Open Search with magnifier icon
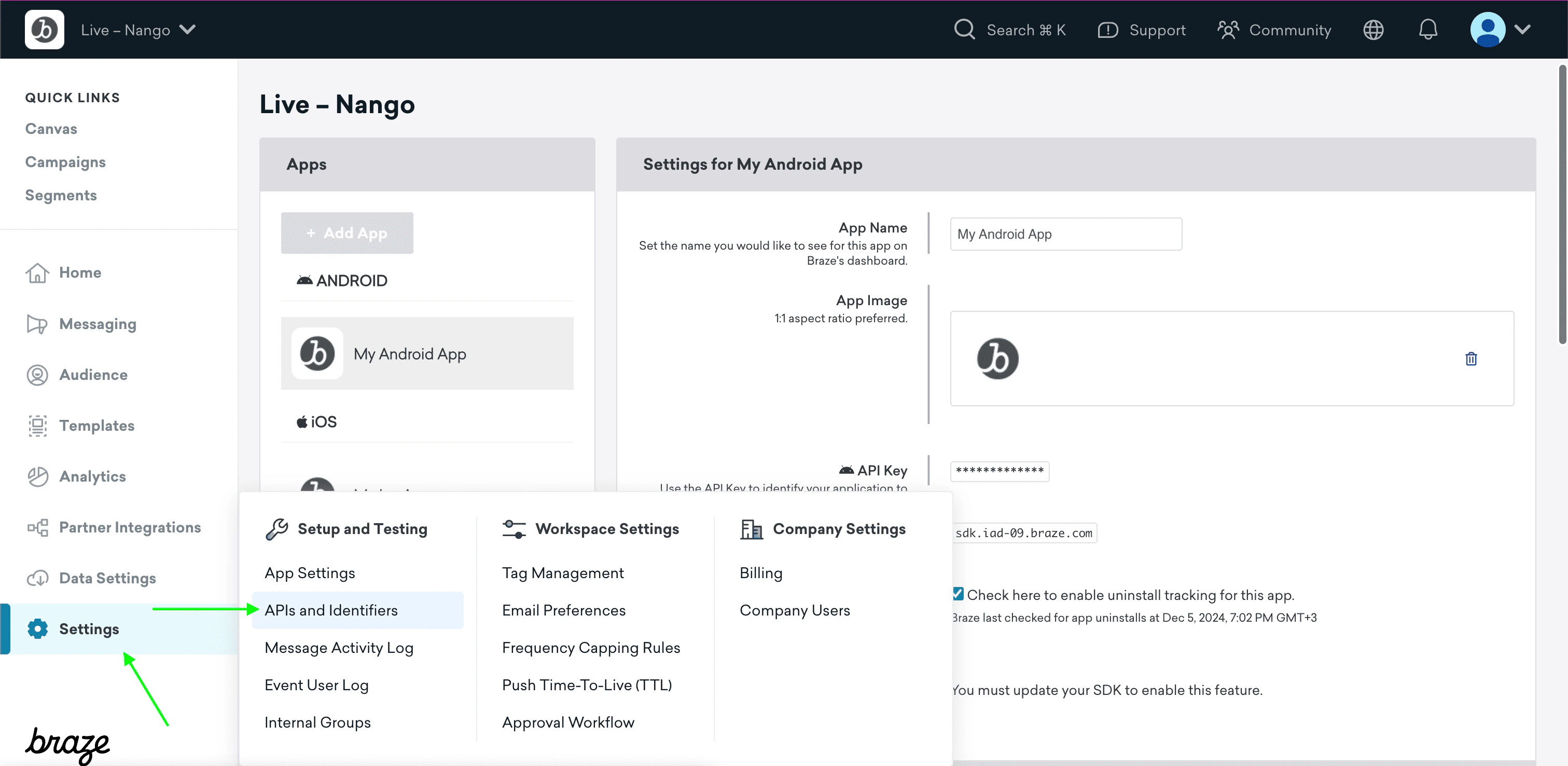 [964, 29]
